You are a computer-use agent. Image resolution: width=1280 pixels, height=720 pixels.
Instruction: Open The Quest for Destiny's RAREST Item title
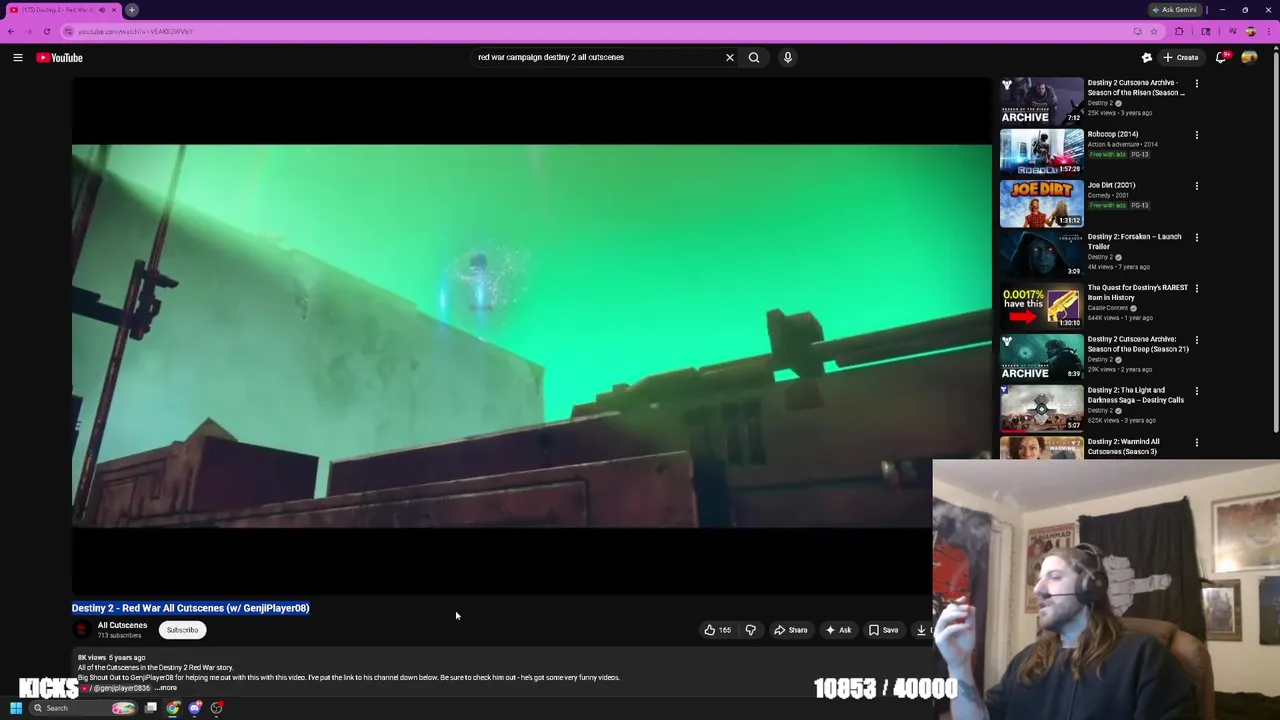pos(1137,292)
